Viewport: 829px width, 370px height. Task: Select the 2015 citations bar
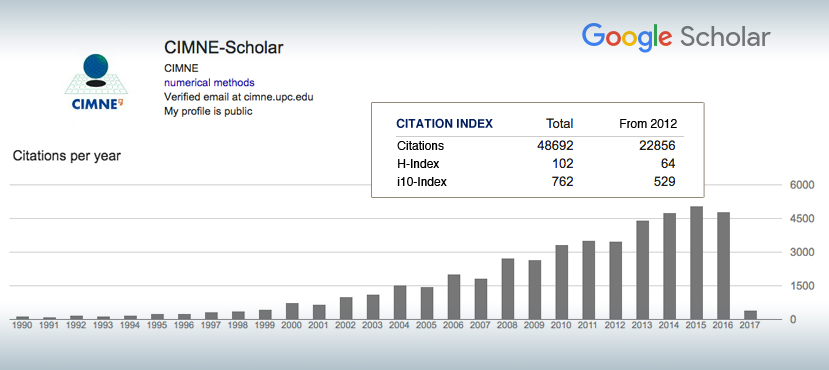tap(696, 263)
